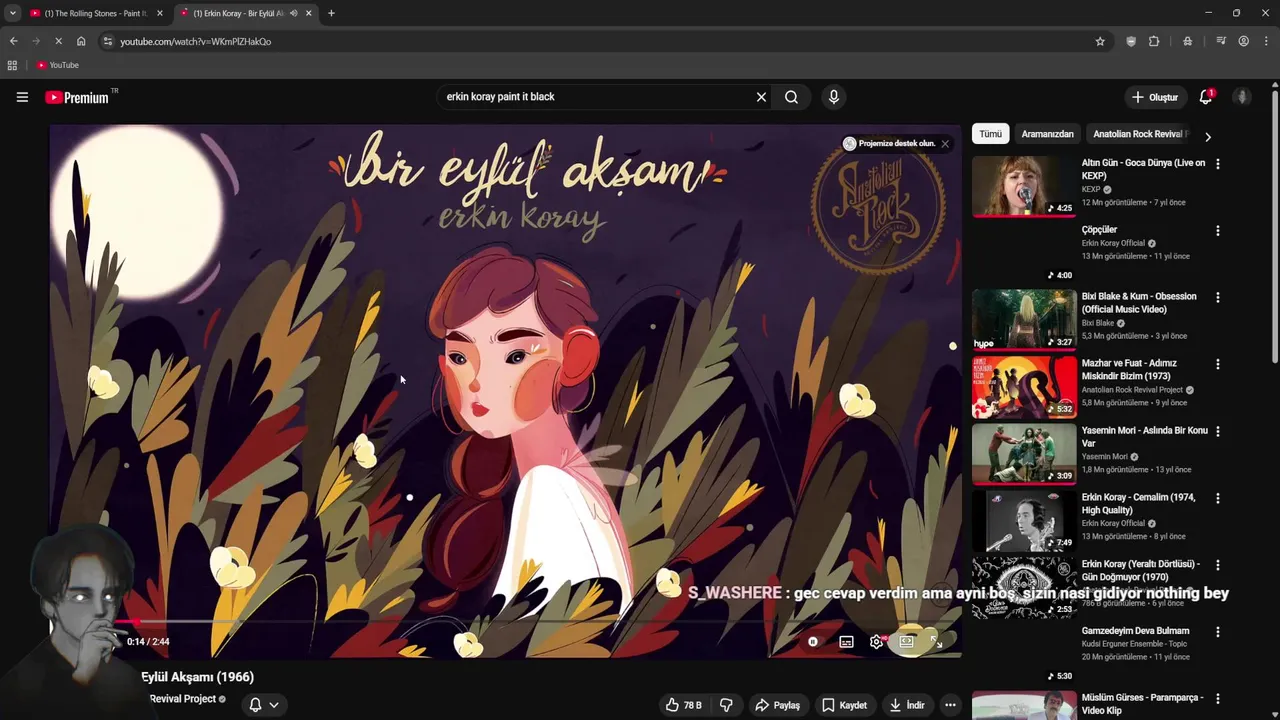Open a new browser tab
Image resolution: width=1280 pixels, height=720 pixels.
tap(331, 13)
